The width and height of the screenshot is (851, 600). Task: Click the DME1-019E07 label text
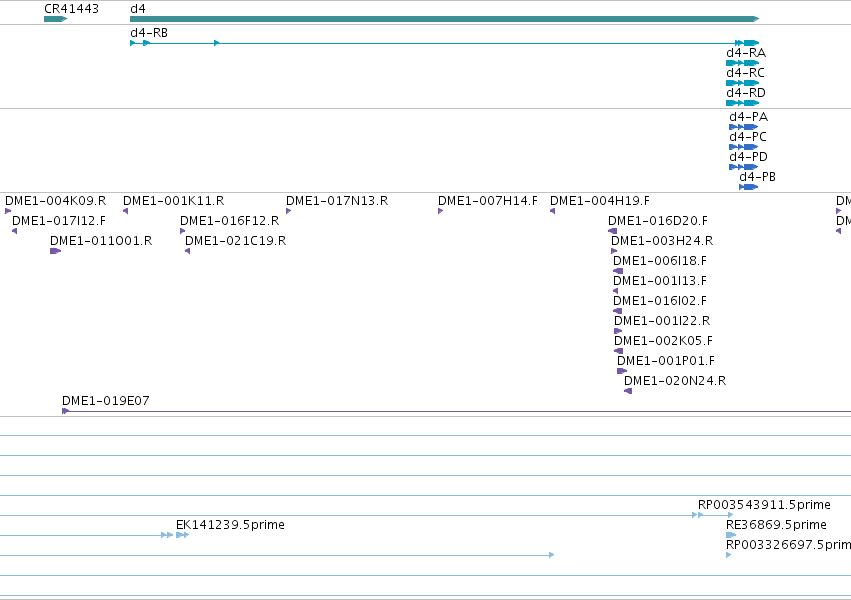(x=106, y=401)
